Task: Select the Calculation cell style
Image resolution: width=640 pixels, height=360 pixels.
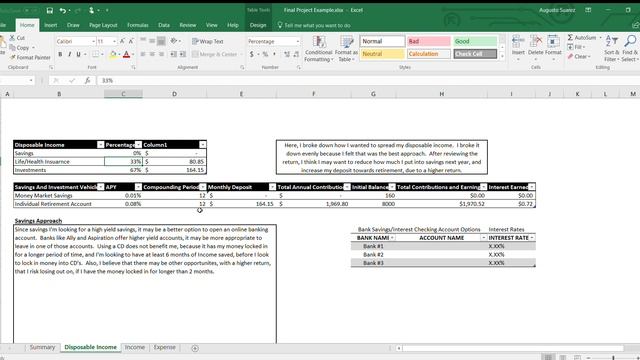Action: 429,54
